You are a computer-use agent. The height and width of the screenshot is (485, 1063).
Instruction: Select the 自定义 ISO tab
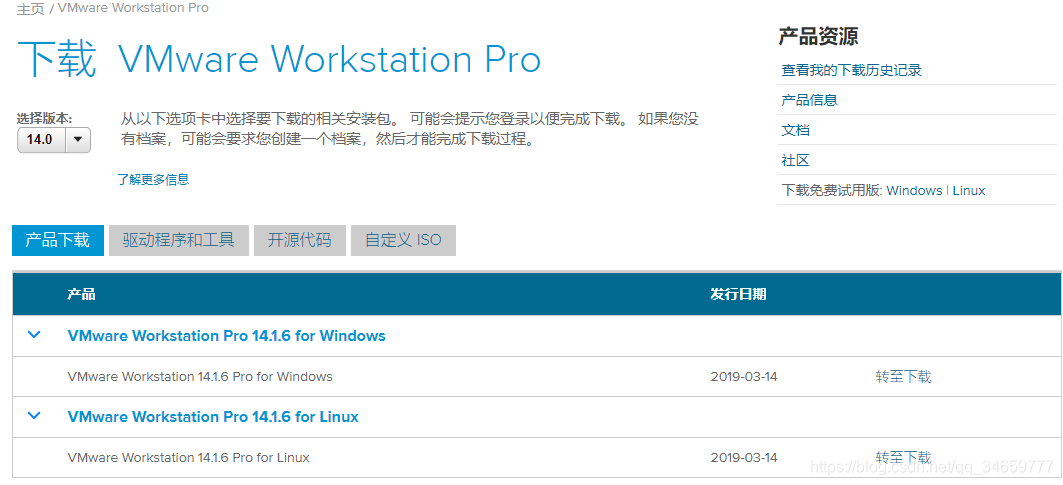(403, 240)
